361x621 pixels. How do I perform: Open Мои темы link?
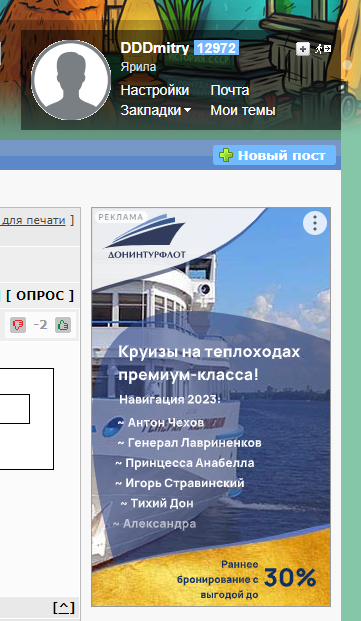tap(243, 110)
